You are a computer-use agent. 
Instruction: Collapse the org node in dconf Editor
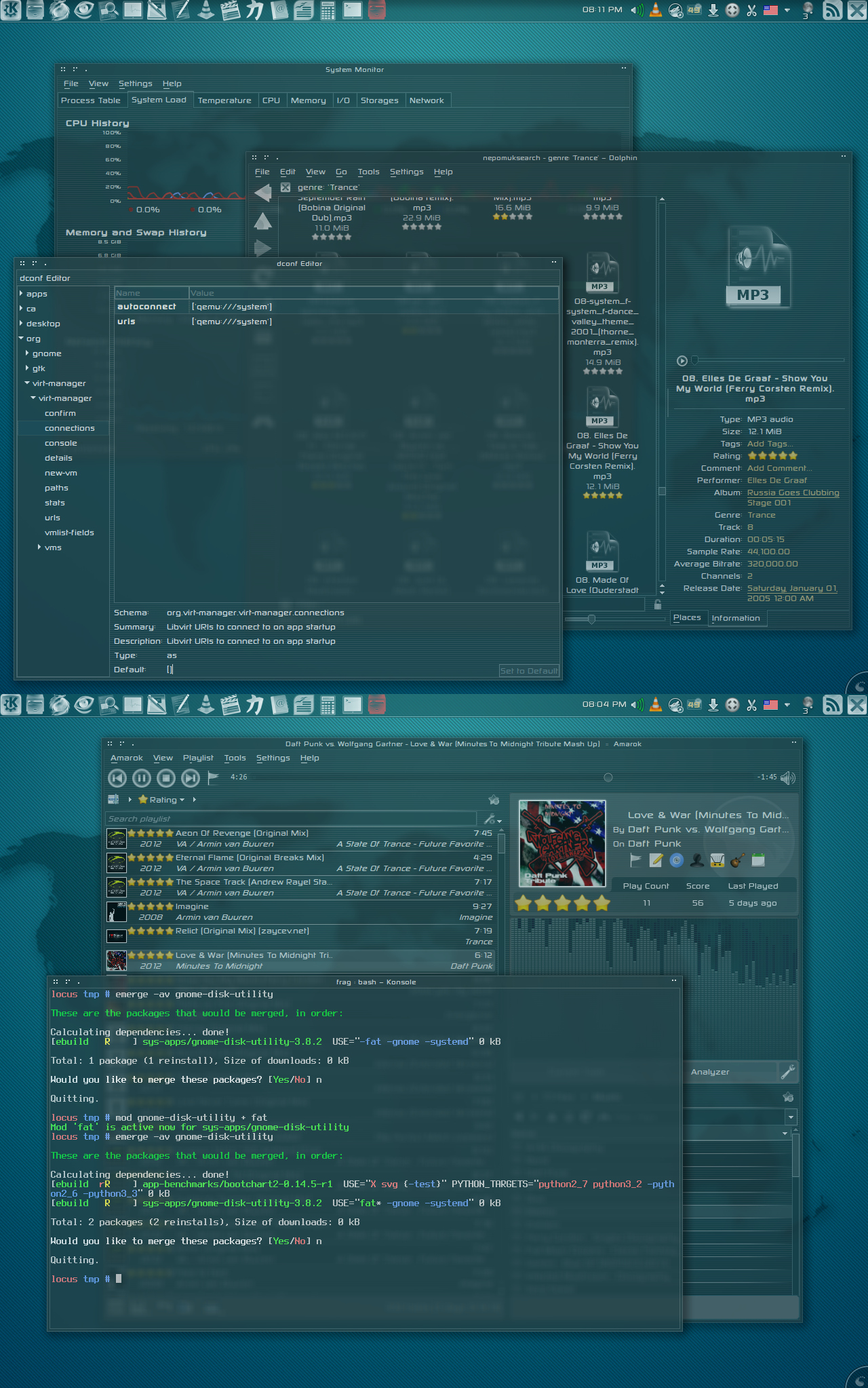tap(21, 339)
